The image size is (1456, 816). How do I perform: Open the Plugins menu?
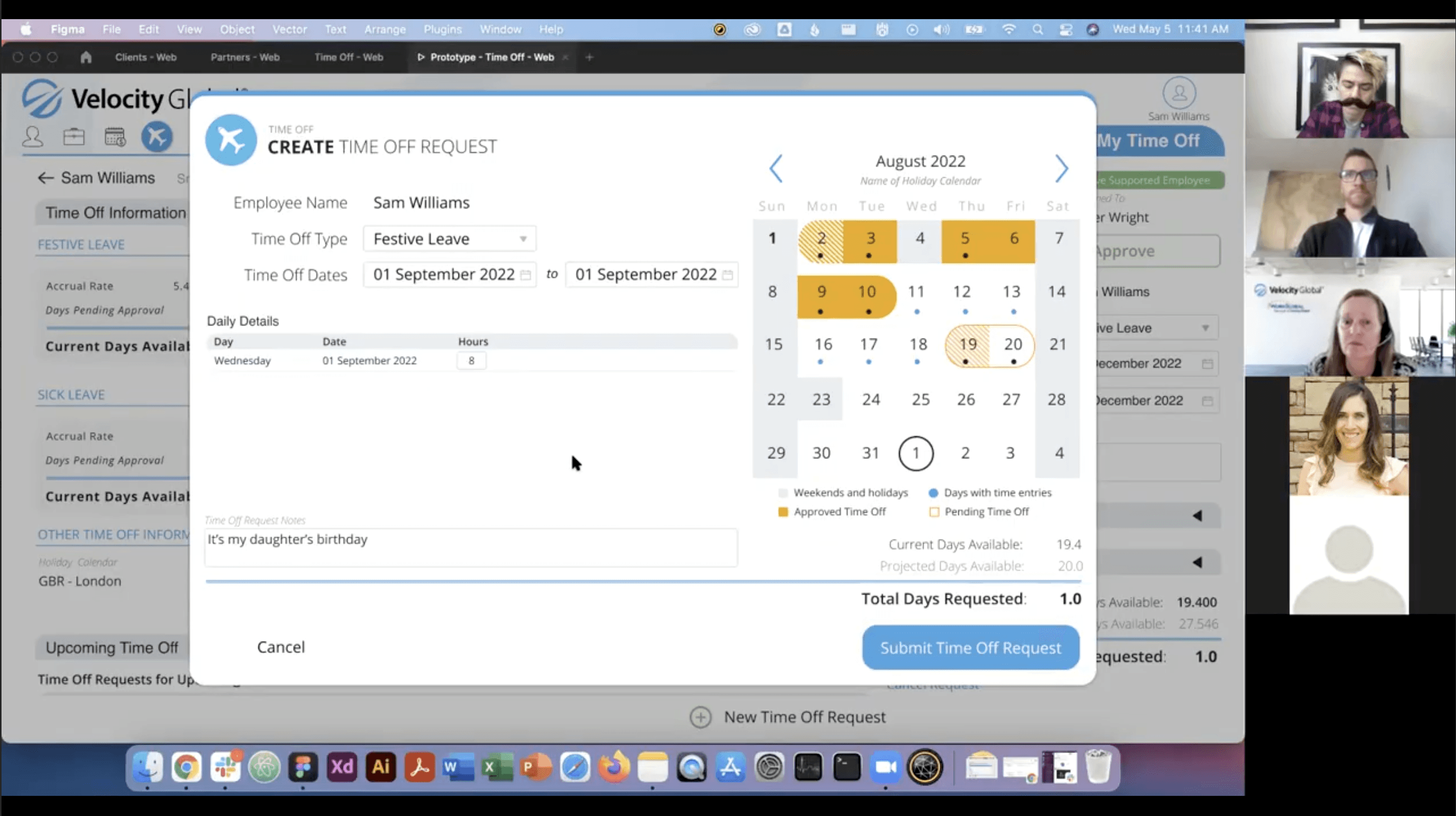[x=442, y=29]
